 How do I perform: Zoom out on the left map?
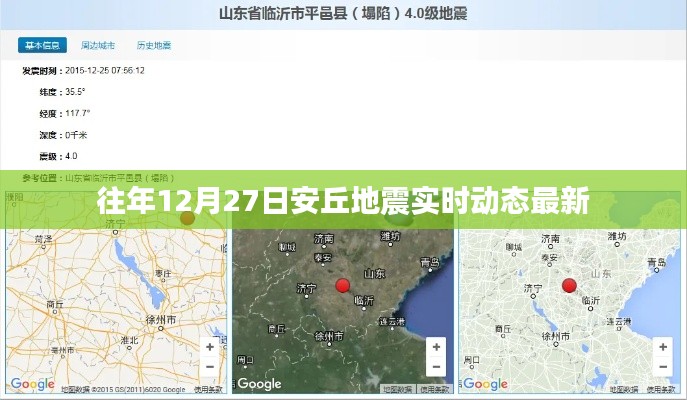[209, 367]
